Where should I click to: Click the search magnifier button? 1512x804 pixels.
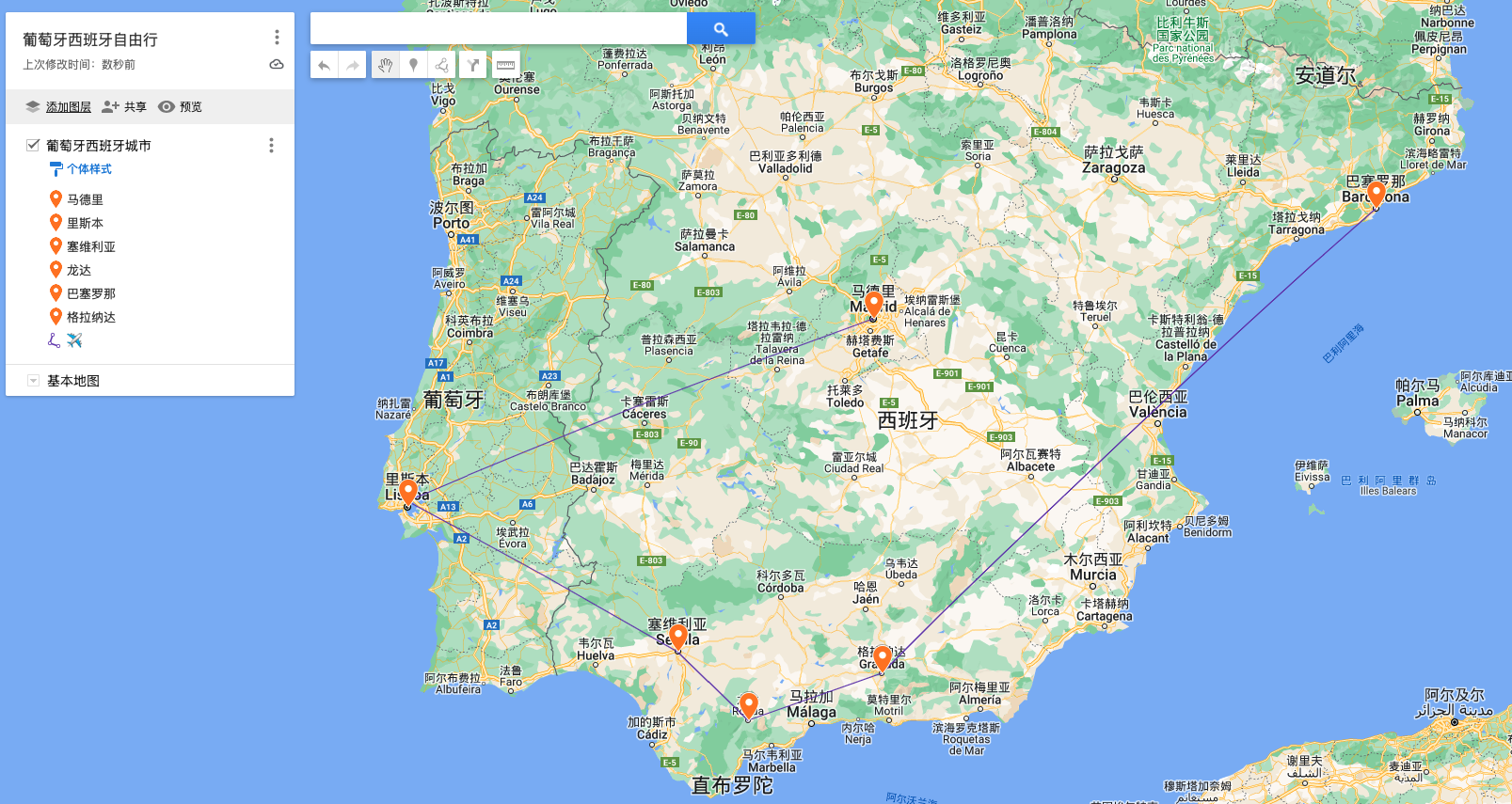point(721,29)
